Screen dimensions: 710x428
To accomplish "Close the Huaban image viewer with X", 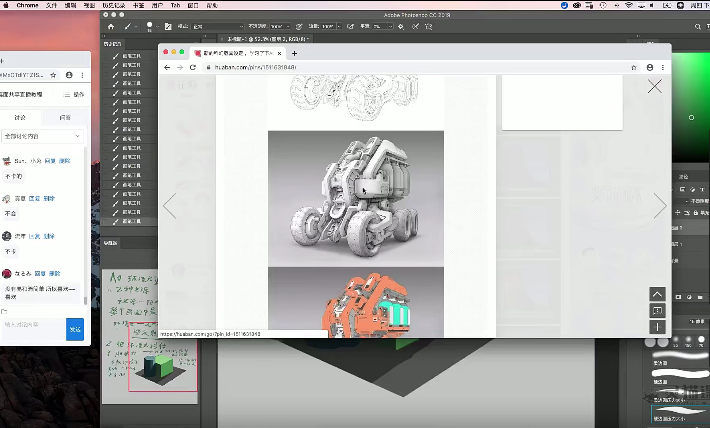I will [654, 87].
